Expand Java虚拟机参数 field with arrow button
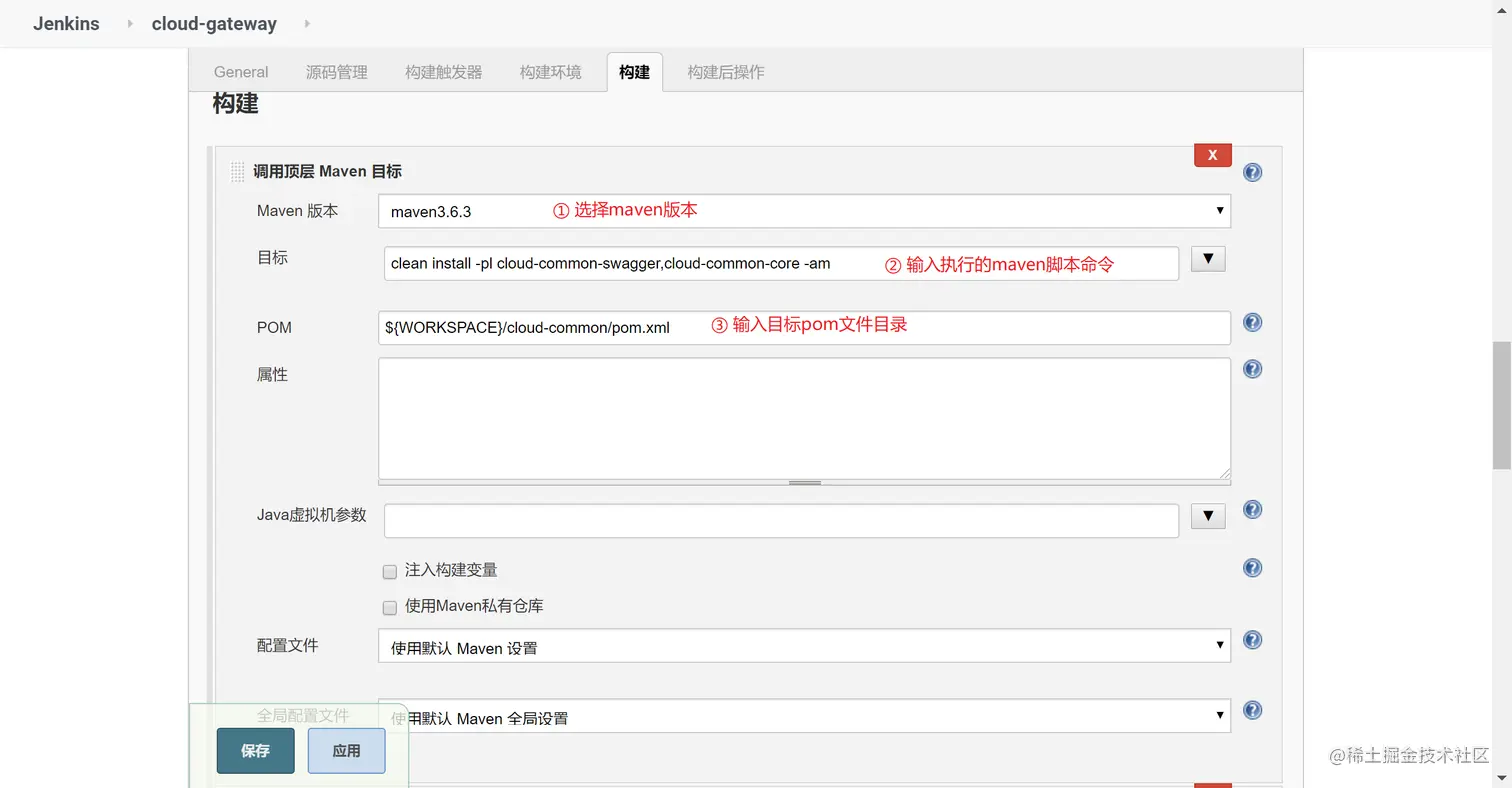This screenshot has width=1512, height=788. (1208, 516)
